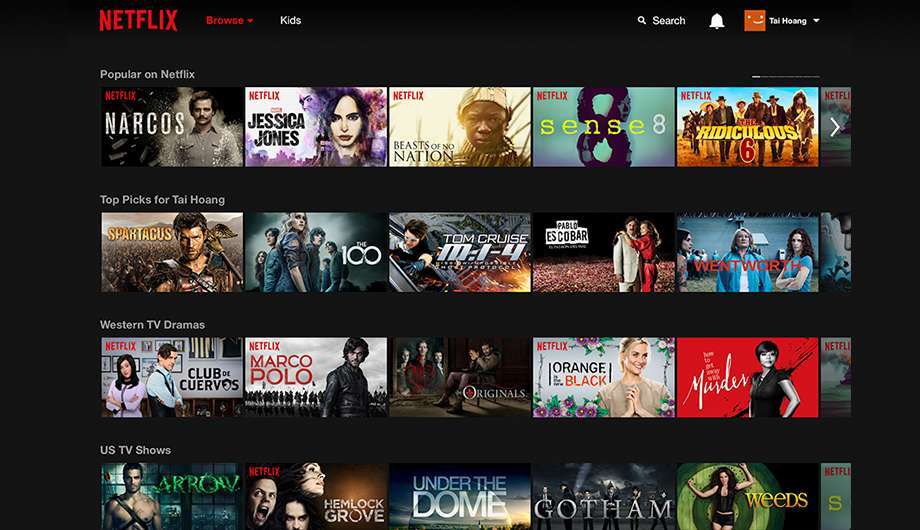Screen dimensions: 920x530
Task: Select the Pablo Escobar thumbnail
Action: pyautogui.click(x=604, y=252)
